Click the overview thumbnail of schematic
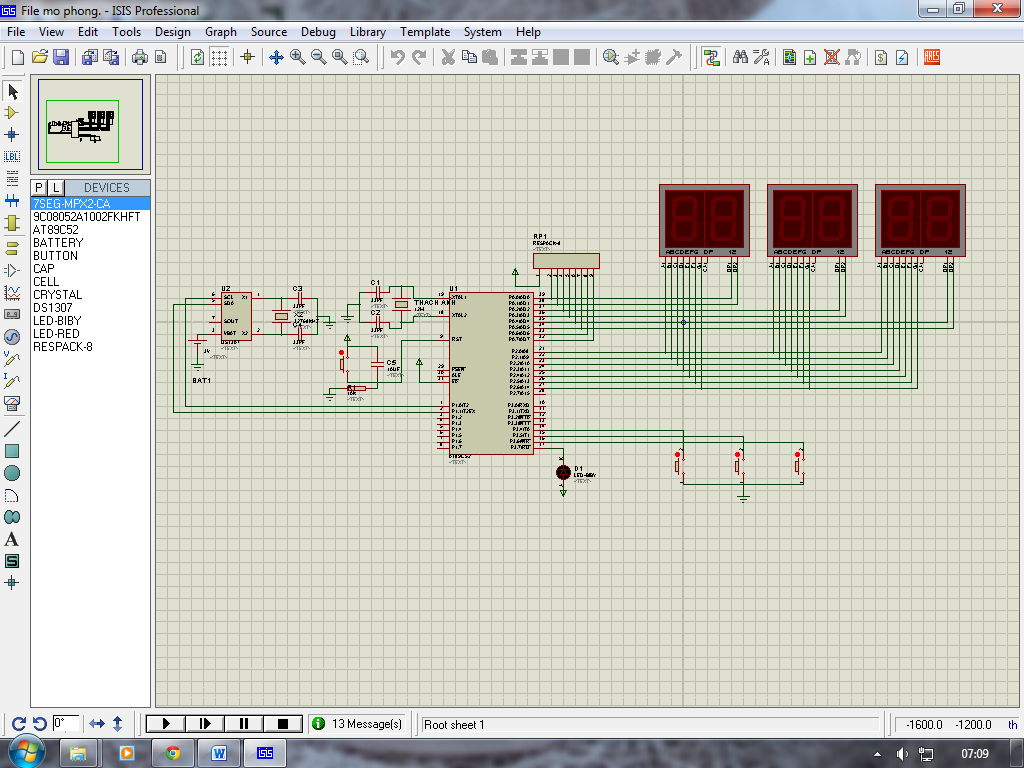1024x768 pixels. pos(90,122)
